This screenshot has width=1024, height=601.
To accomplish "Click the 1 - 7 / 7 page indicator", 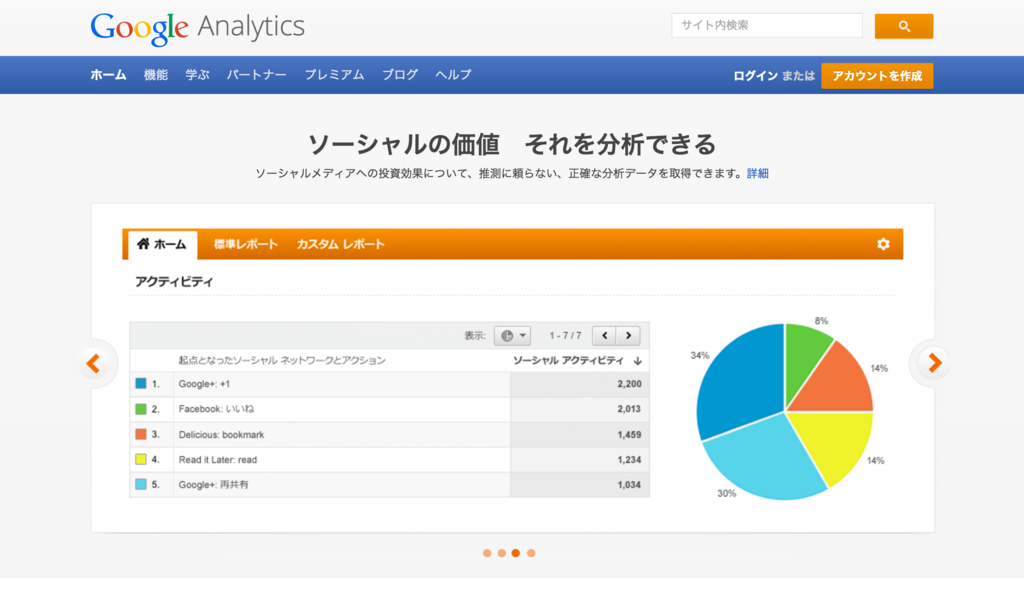I will (566, 336).
